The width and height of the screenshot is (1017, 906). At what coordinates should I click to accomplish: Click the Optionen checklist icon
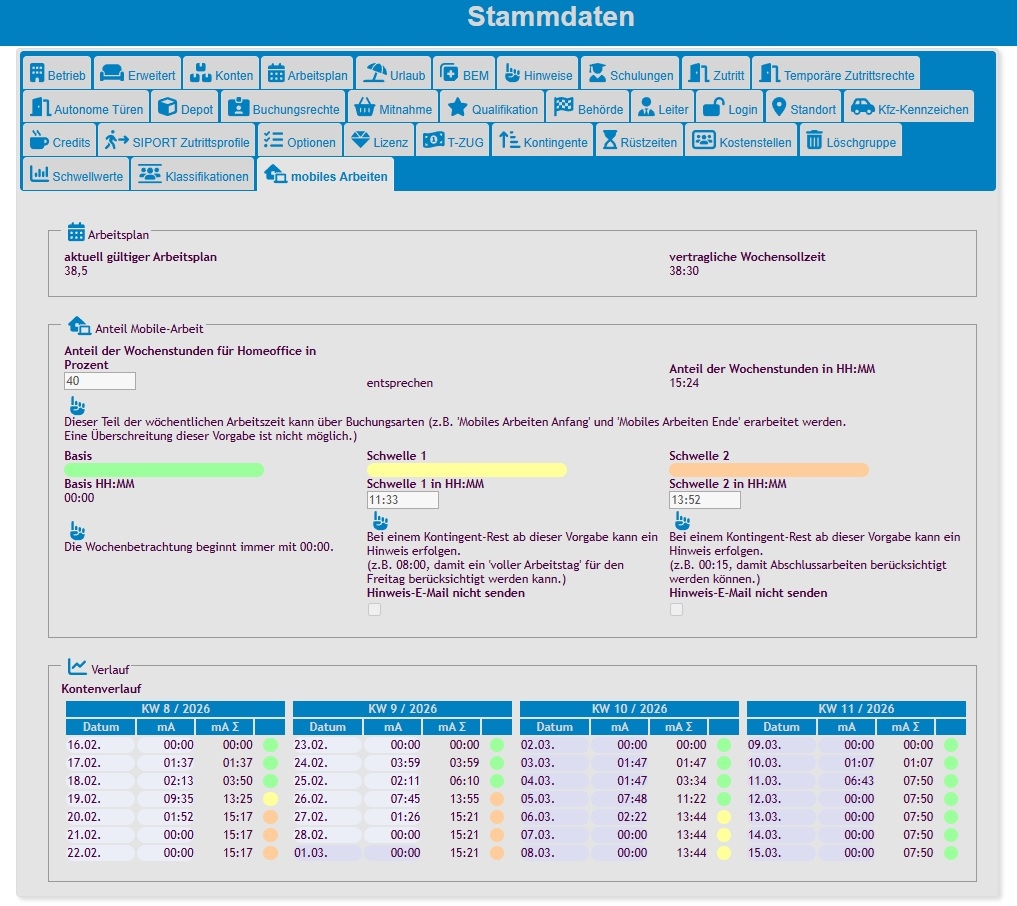pos(273,140)
